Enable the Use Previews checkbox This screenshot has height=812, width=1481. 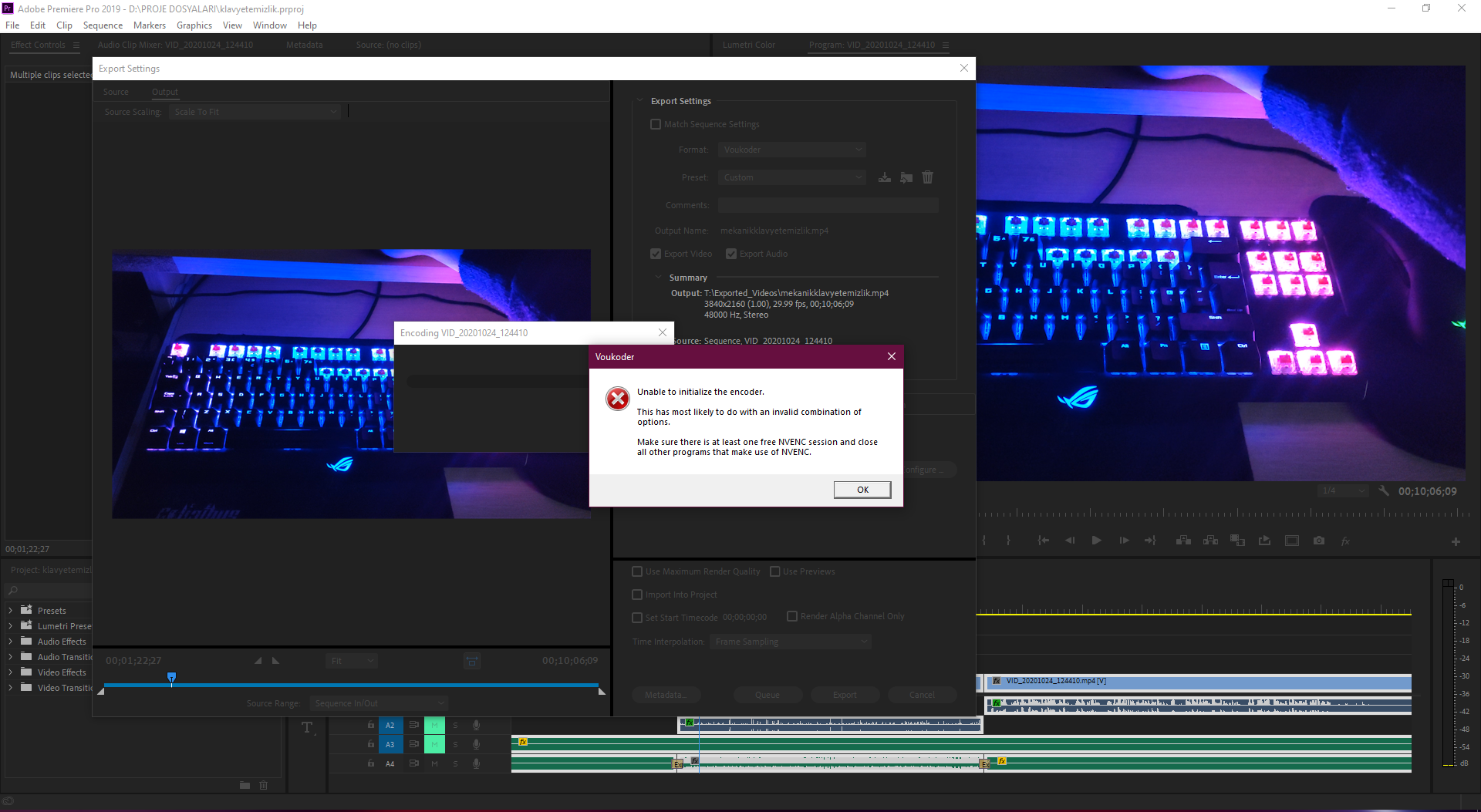(775, 571)
